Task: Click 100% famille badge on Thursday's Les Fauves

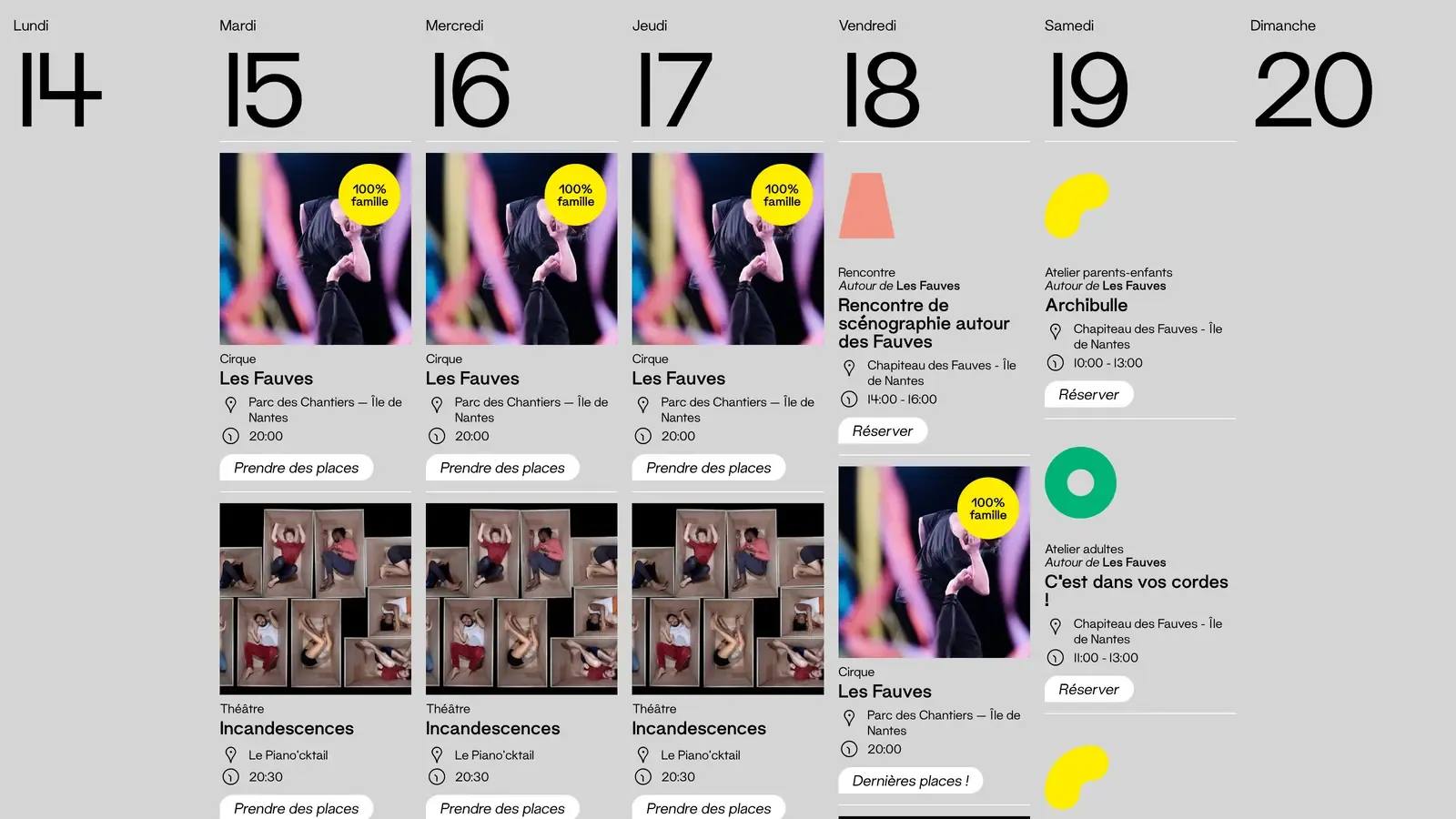Action: (782, 195)
